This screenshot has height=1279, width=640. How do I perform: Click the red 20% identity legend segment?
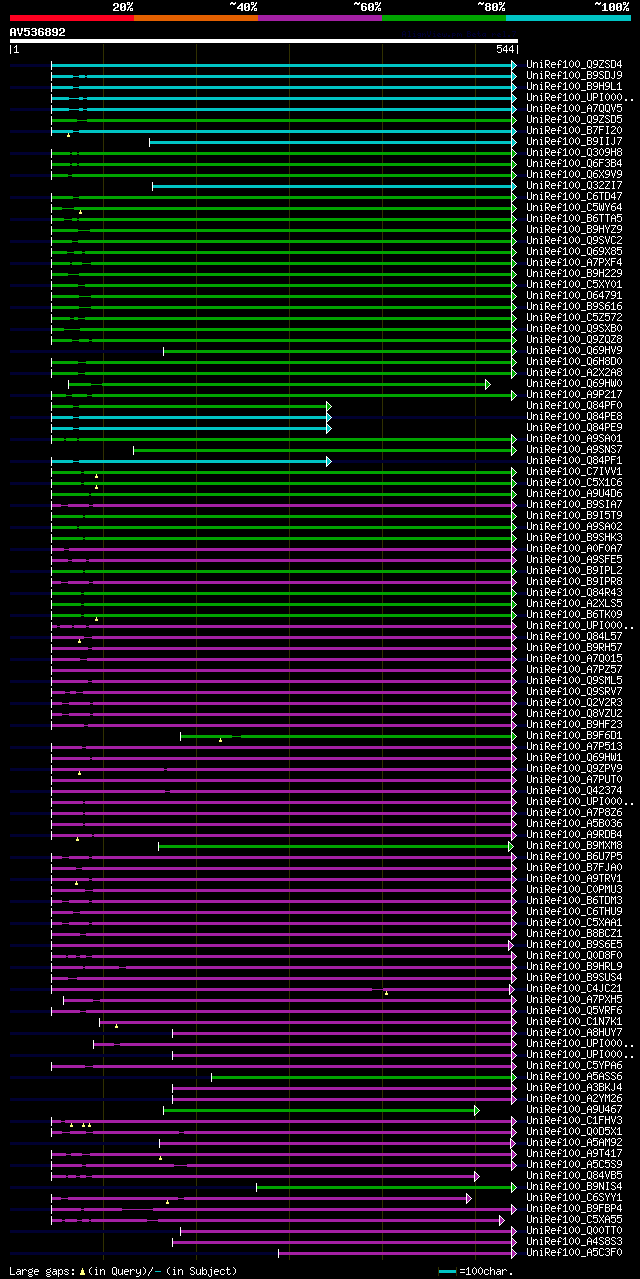coord(71,18)
